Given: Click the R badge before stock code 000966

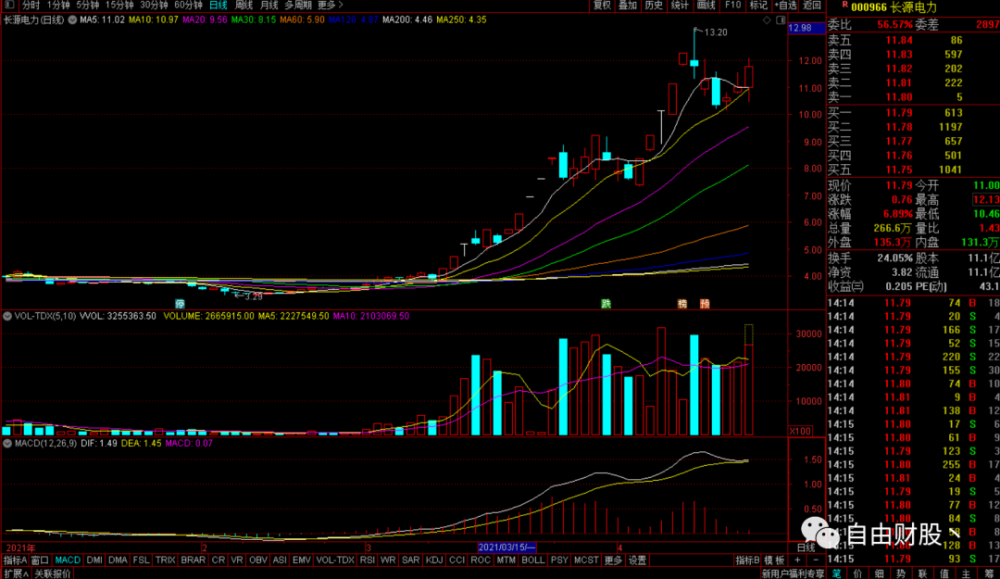Looking at the screenshot, I should [833, 6].
